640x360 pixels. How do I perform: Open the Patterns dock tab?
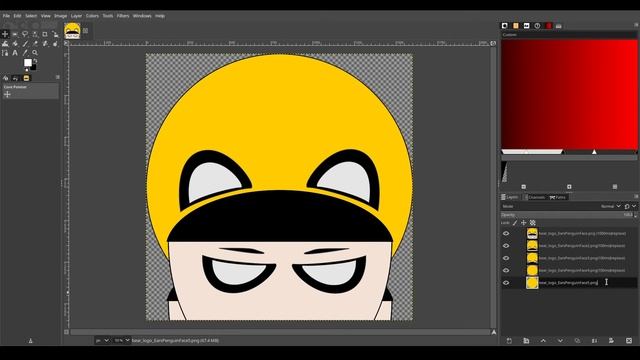tap(516, 26)
